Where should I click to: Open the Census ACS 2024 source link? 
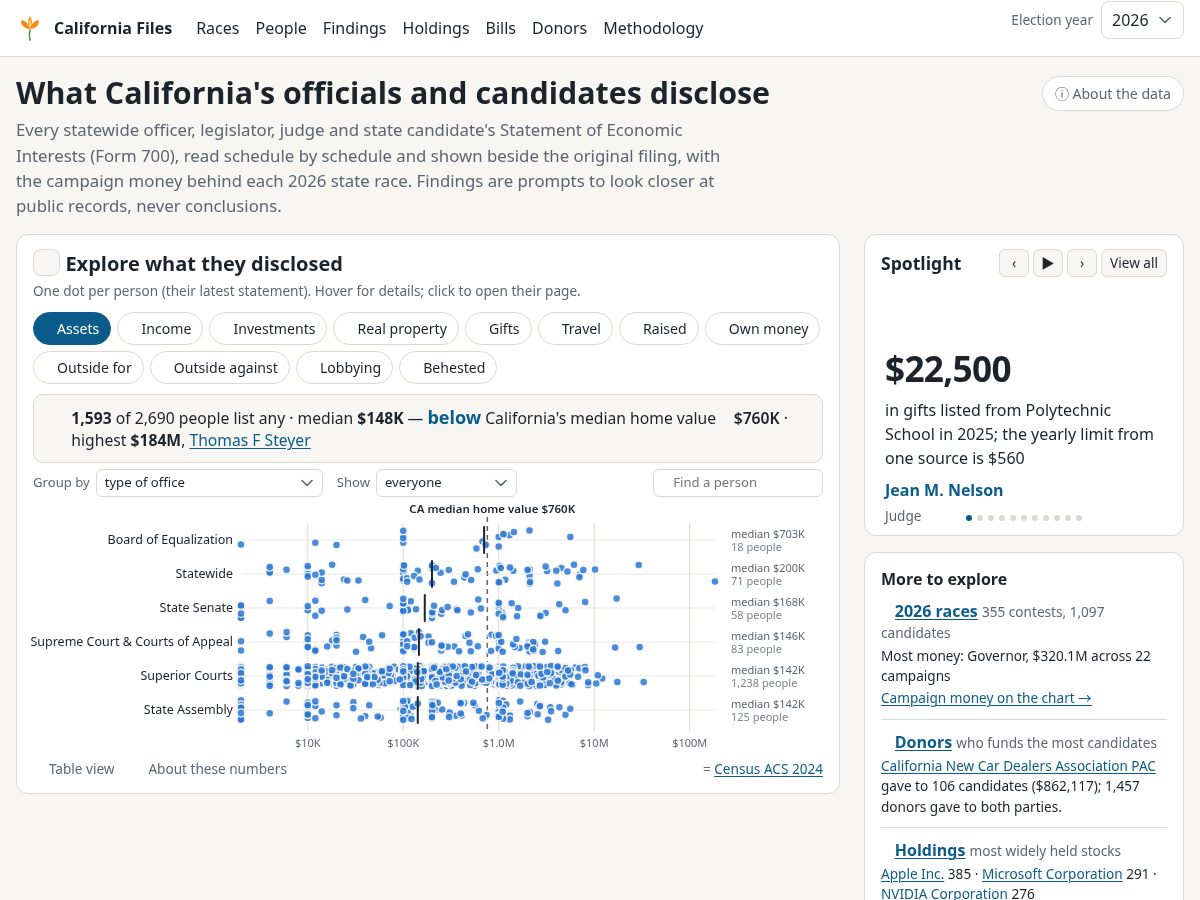(x=768, y=769)
